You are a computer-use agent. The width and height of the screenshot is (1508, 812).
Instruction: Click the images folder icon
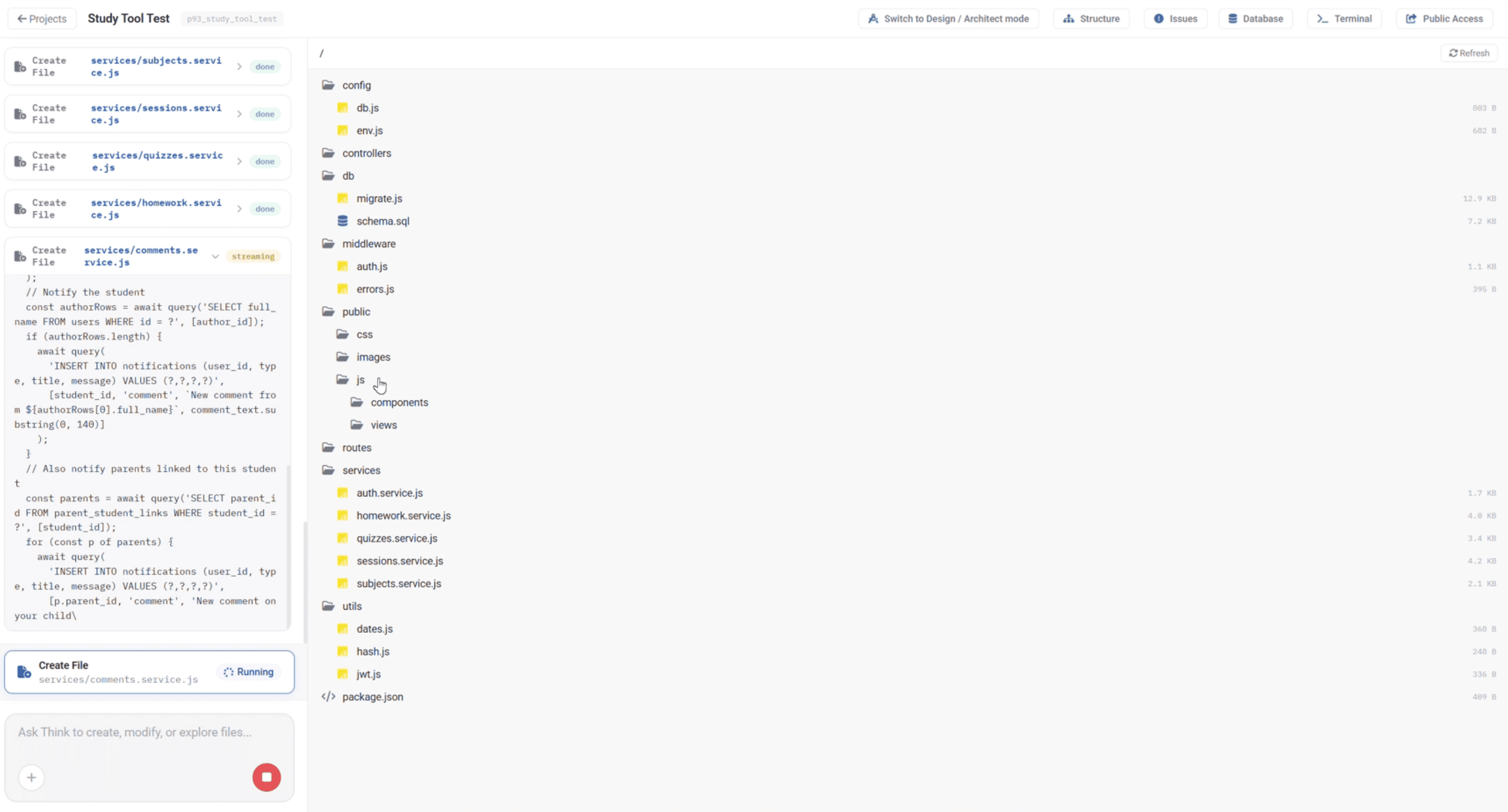click(x=343, y=357)
